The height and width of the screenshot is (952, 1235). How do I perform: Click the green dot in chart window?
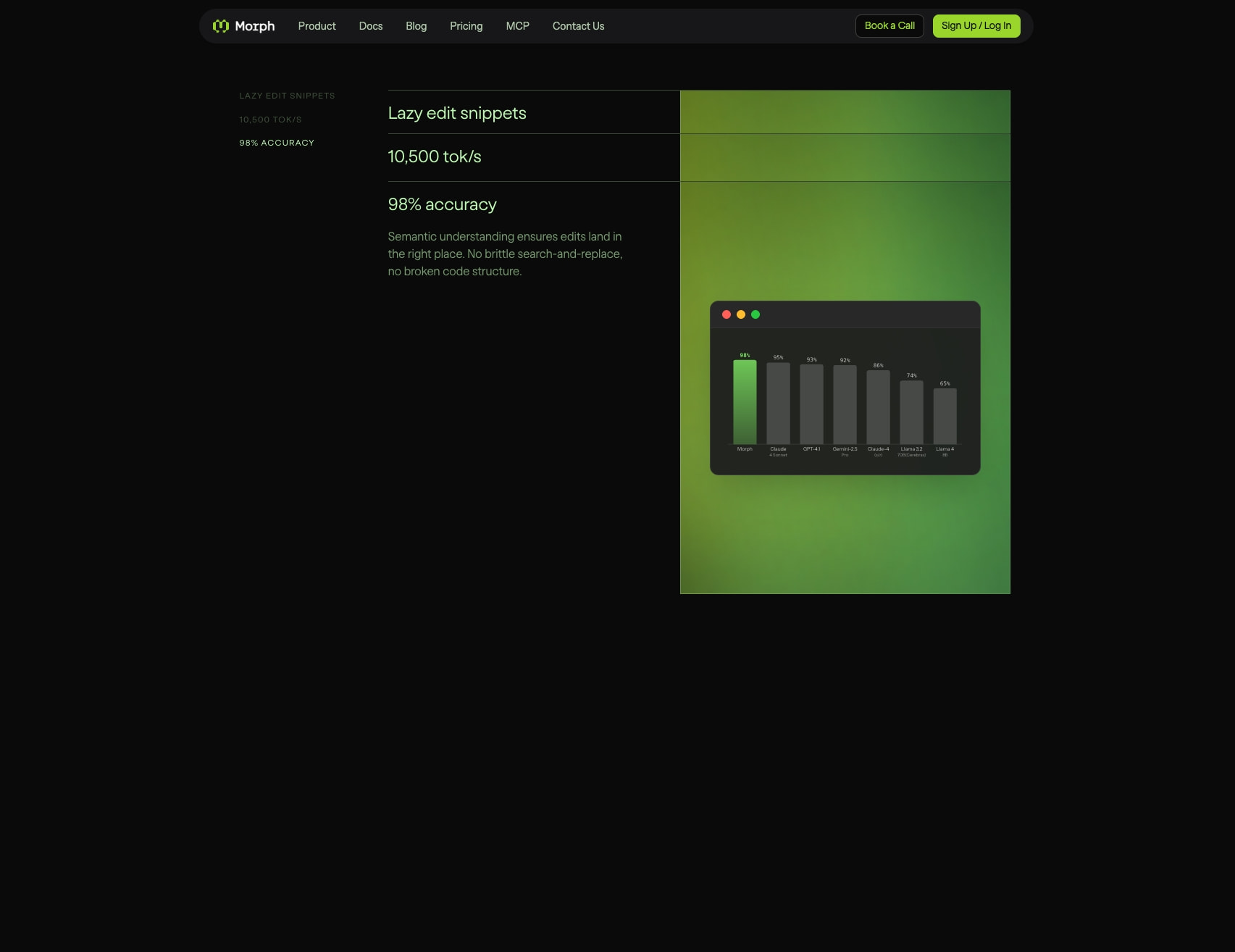755,314
